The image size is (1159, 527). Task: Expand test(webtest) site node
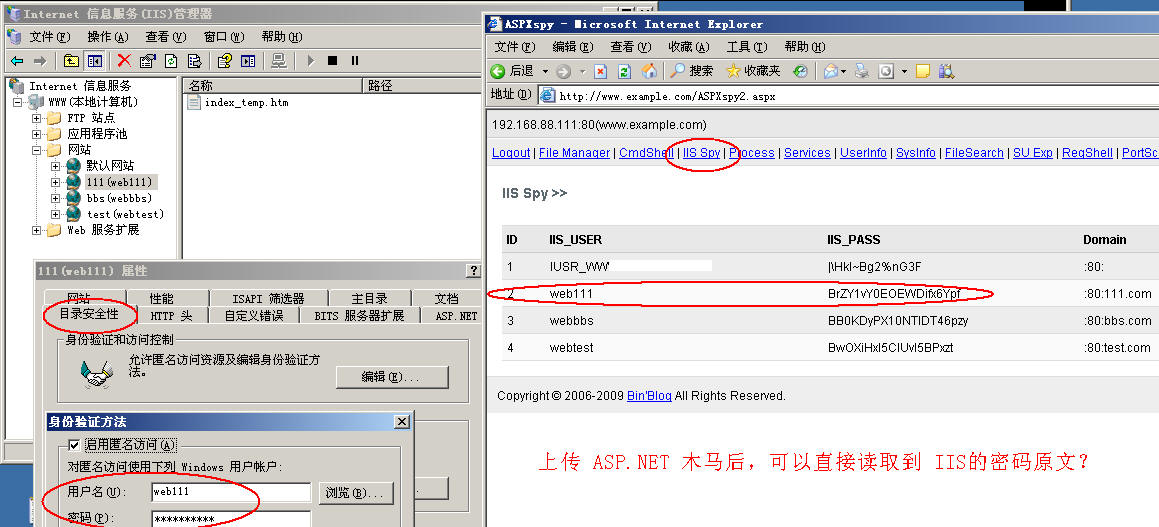[55, 214]
